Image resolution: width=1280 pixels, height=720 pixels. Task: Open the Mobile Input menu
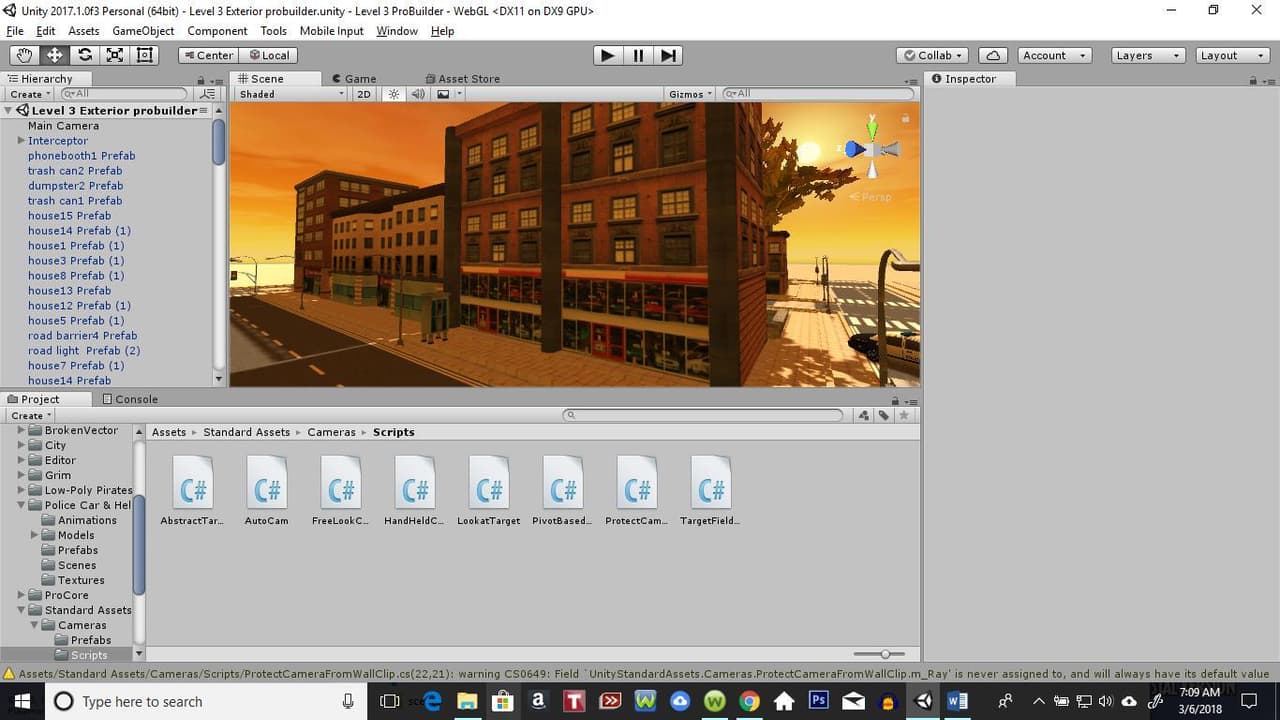[331, 31]
